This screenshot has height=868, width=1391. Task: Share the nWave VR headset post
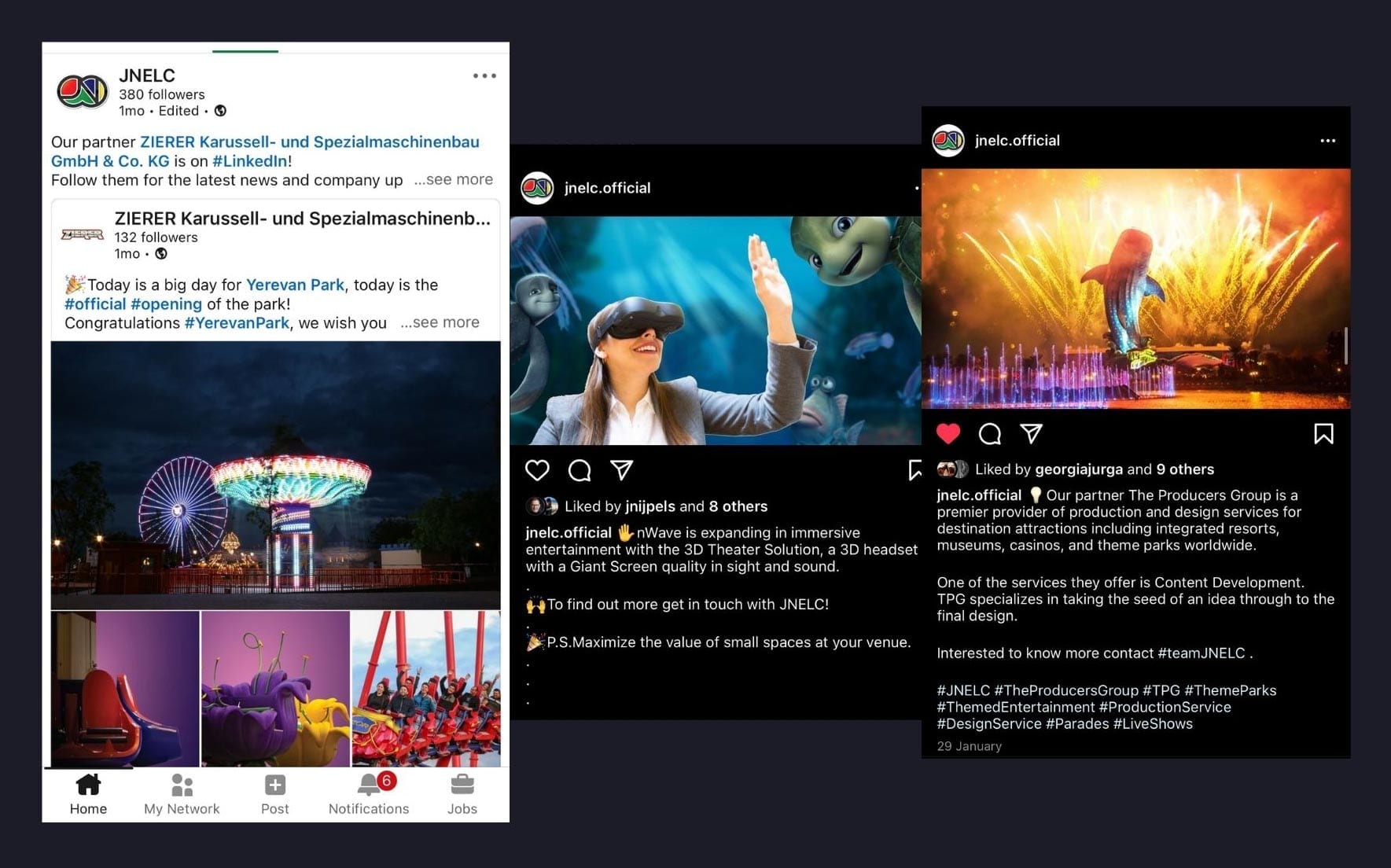pos(621,470)
